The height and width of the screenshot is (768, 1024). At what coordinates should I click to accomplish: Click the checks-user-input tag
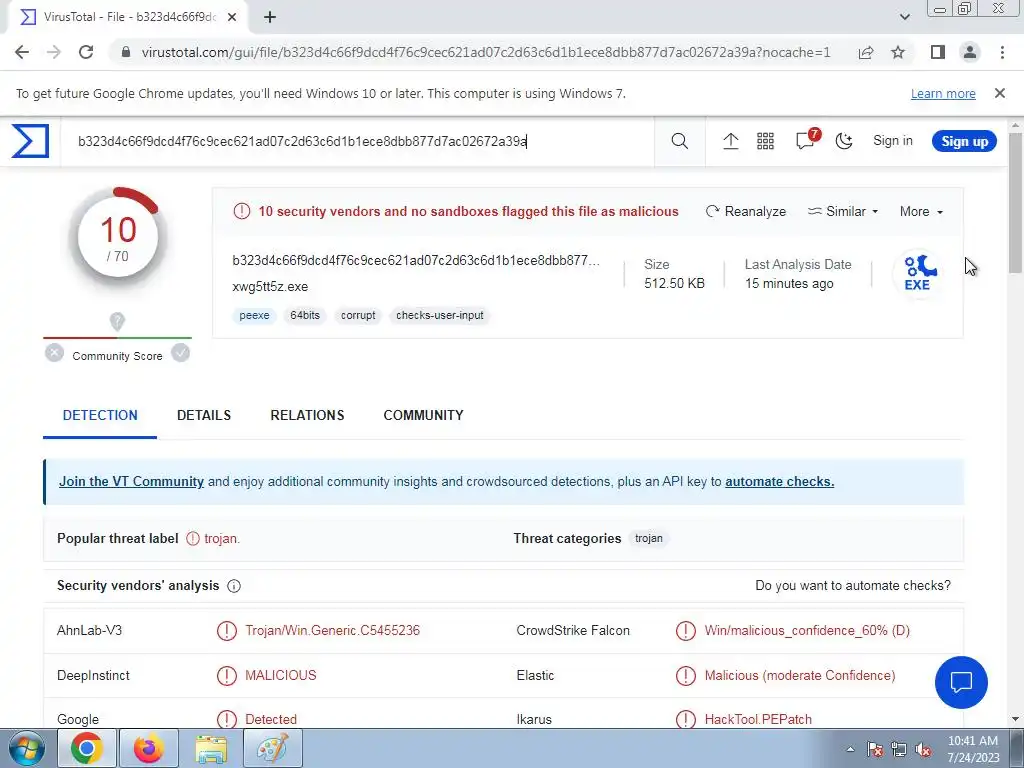(x=440, y=315)
